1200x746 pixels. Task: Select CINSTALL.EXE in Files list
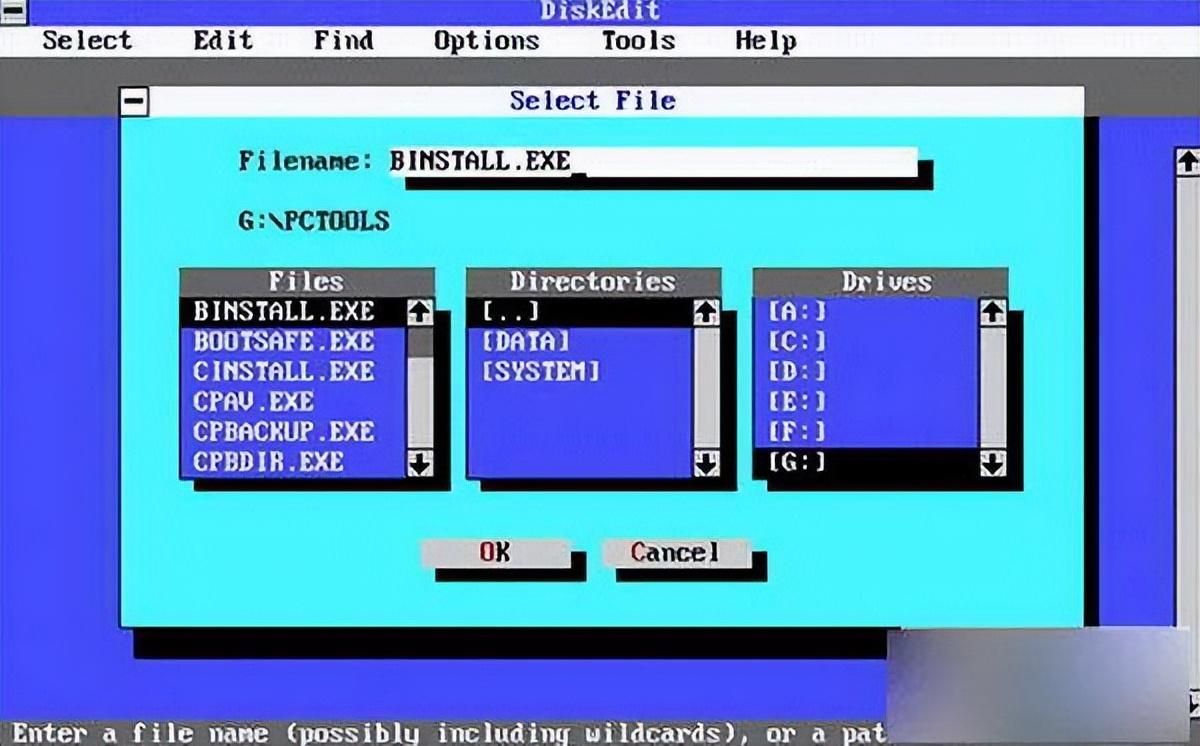tap(293, 371)
